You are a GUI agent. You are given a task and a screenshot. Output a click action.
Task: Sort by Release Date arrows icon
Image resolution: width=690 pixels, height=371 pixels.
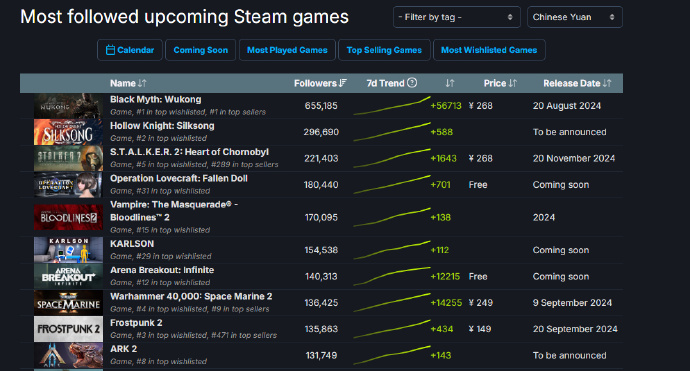pos(607,83)
